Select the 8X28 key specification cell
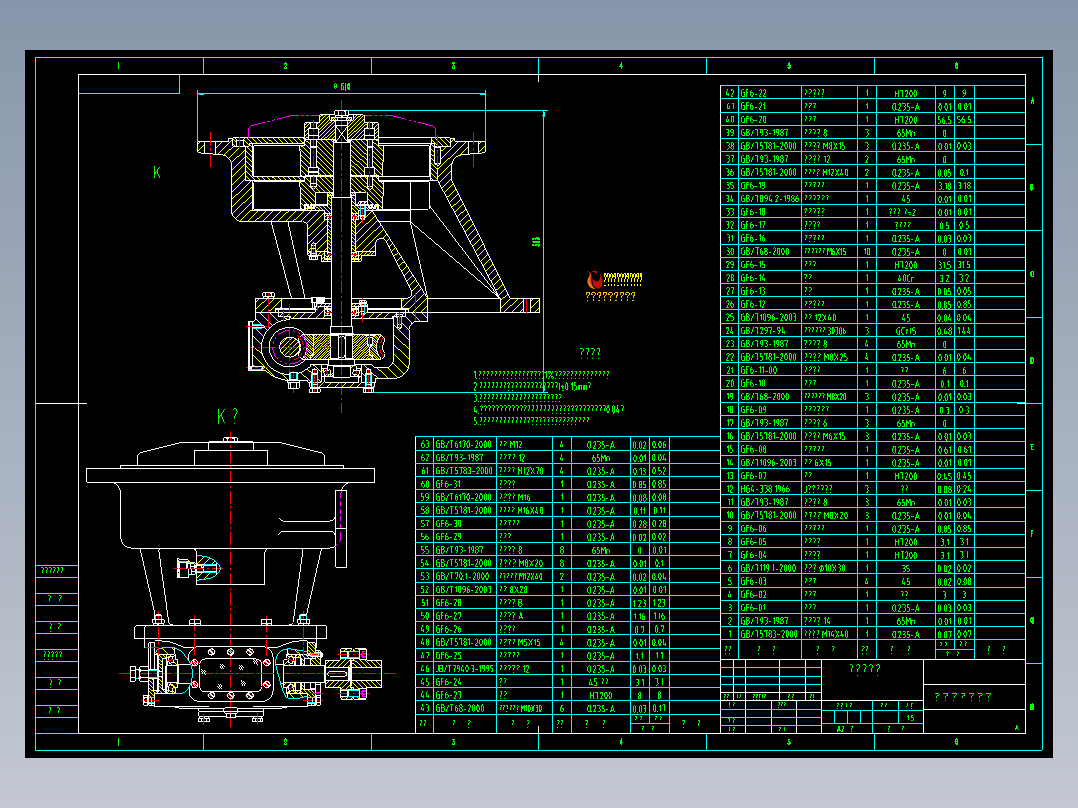 525,590
